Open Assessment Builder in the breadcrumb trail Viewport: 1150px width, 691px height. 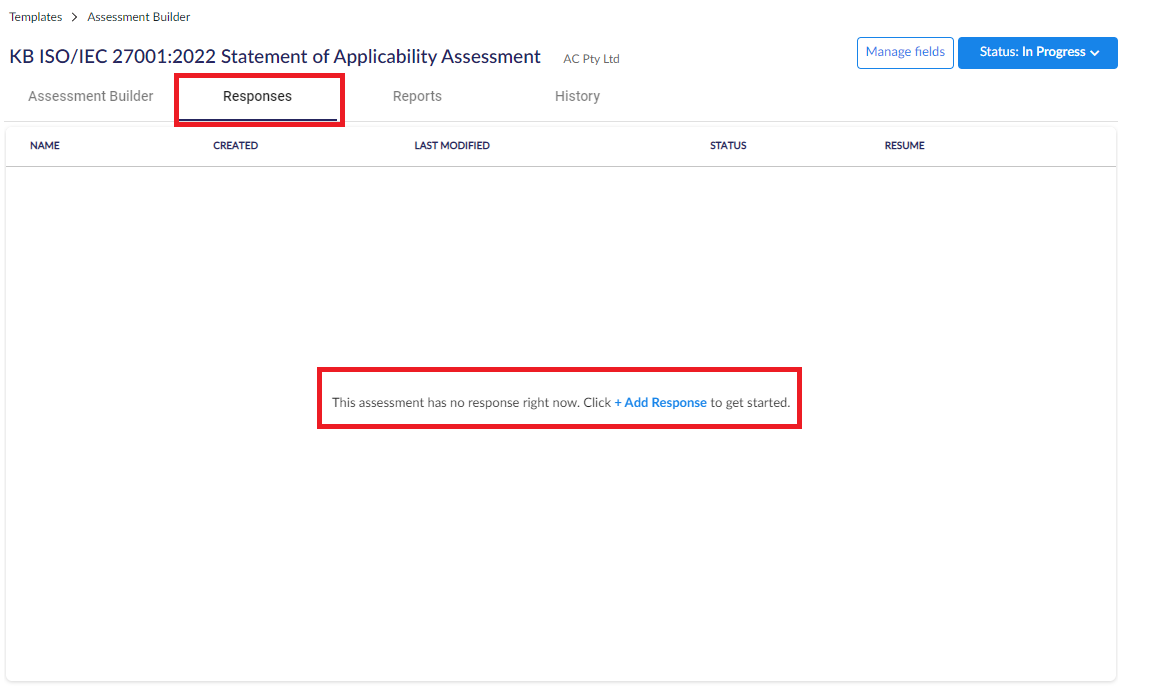(x=138, y=17)
